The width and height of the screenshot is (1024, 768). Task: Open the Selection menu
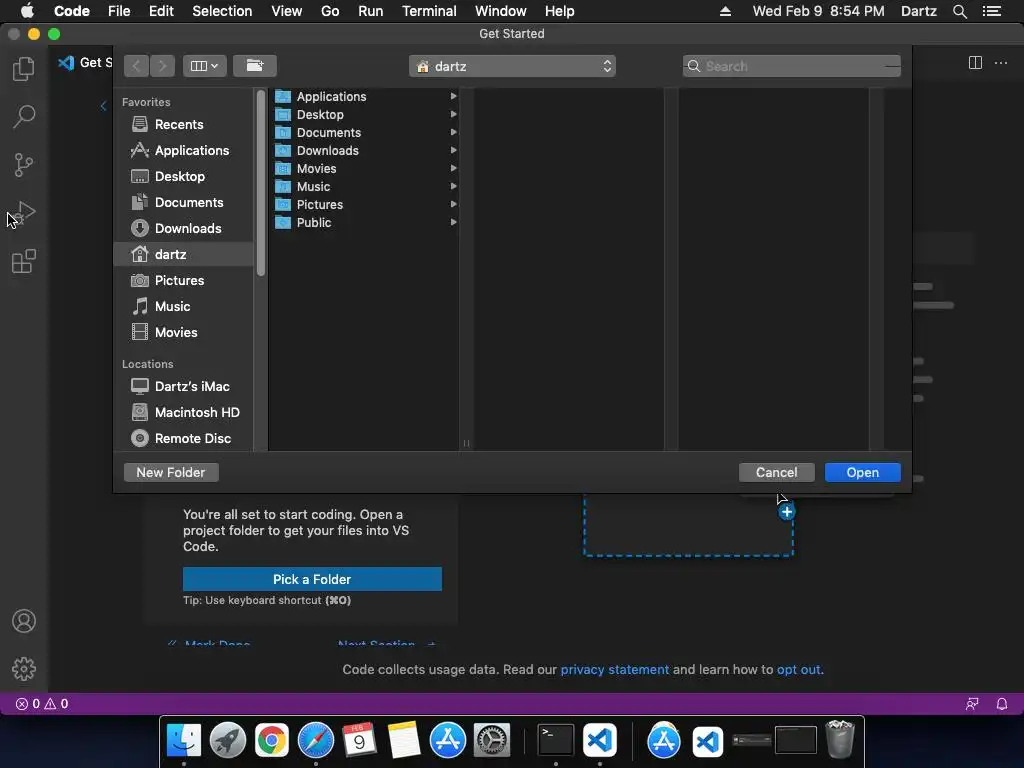[222, 11]
